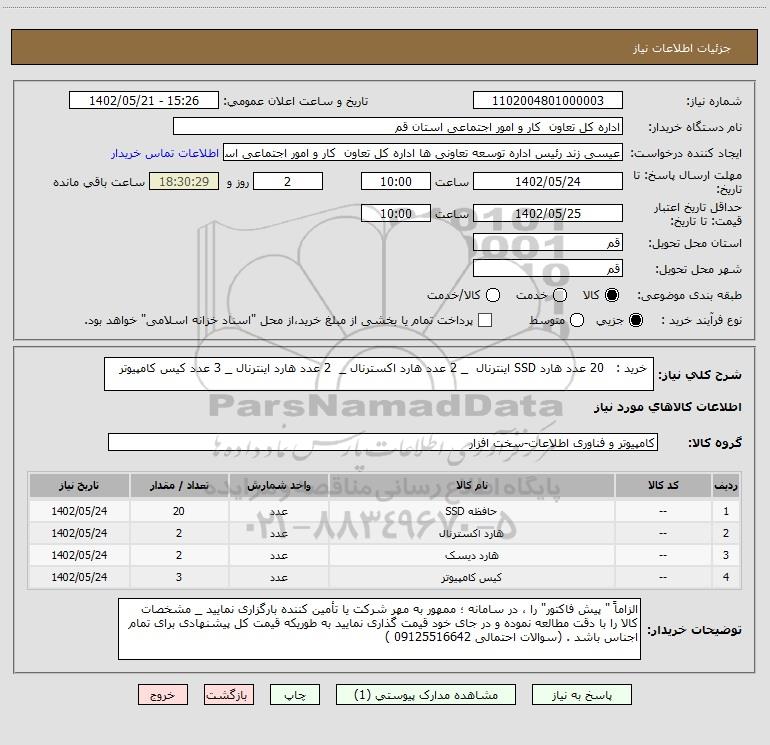Screen dimensions: 770x745
Task: Select the متوسط purchase type radio
Action: [577, 320]
